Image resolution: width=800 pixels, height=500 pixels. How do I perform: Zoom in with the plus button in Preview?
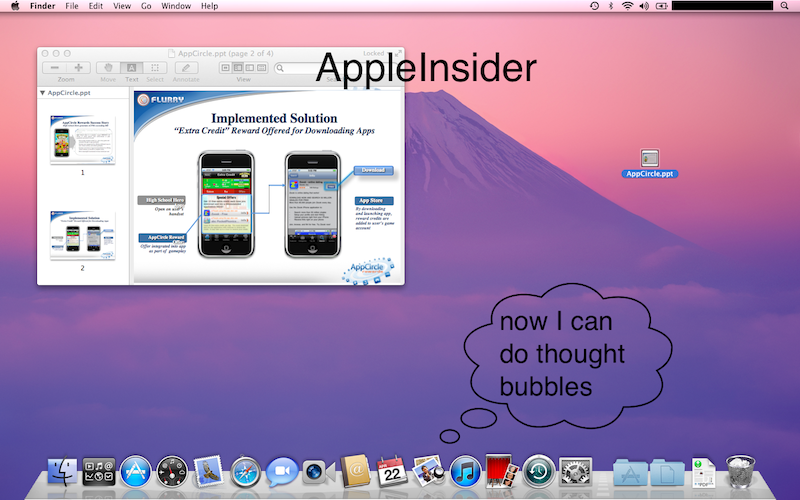(79, 68)
